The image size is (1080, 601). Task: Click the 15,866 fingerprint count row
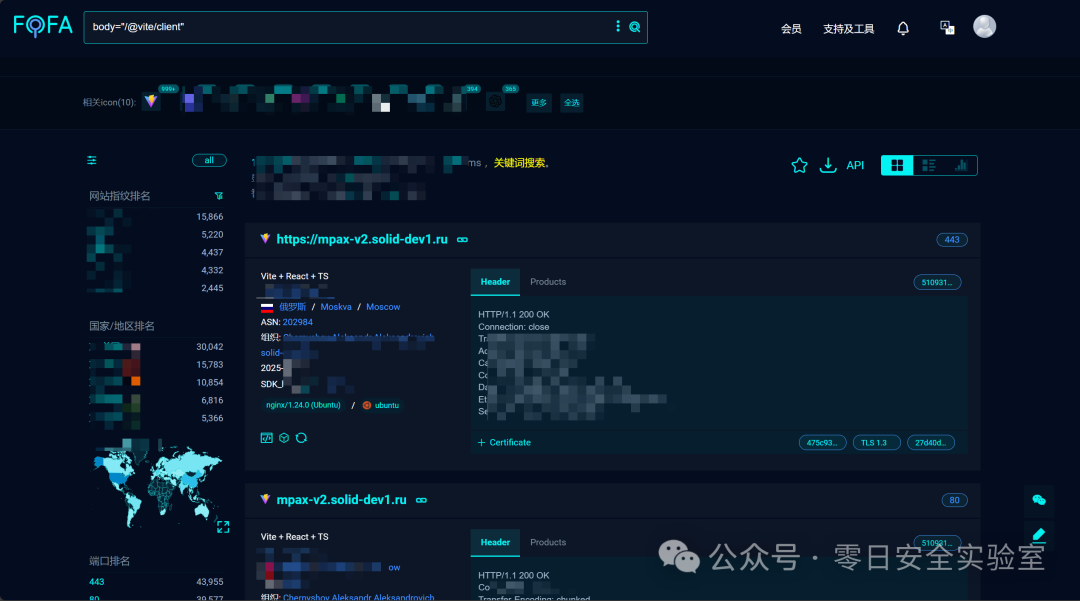156,217
